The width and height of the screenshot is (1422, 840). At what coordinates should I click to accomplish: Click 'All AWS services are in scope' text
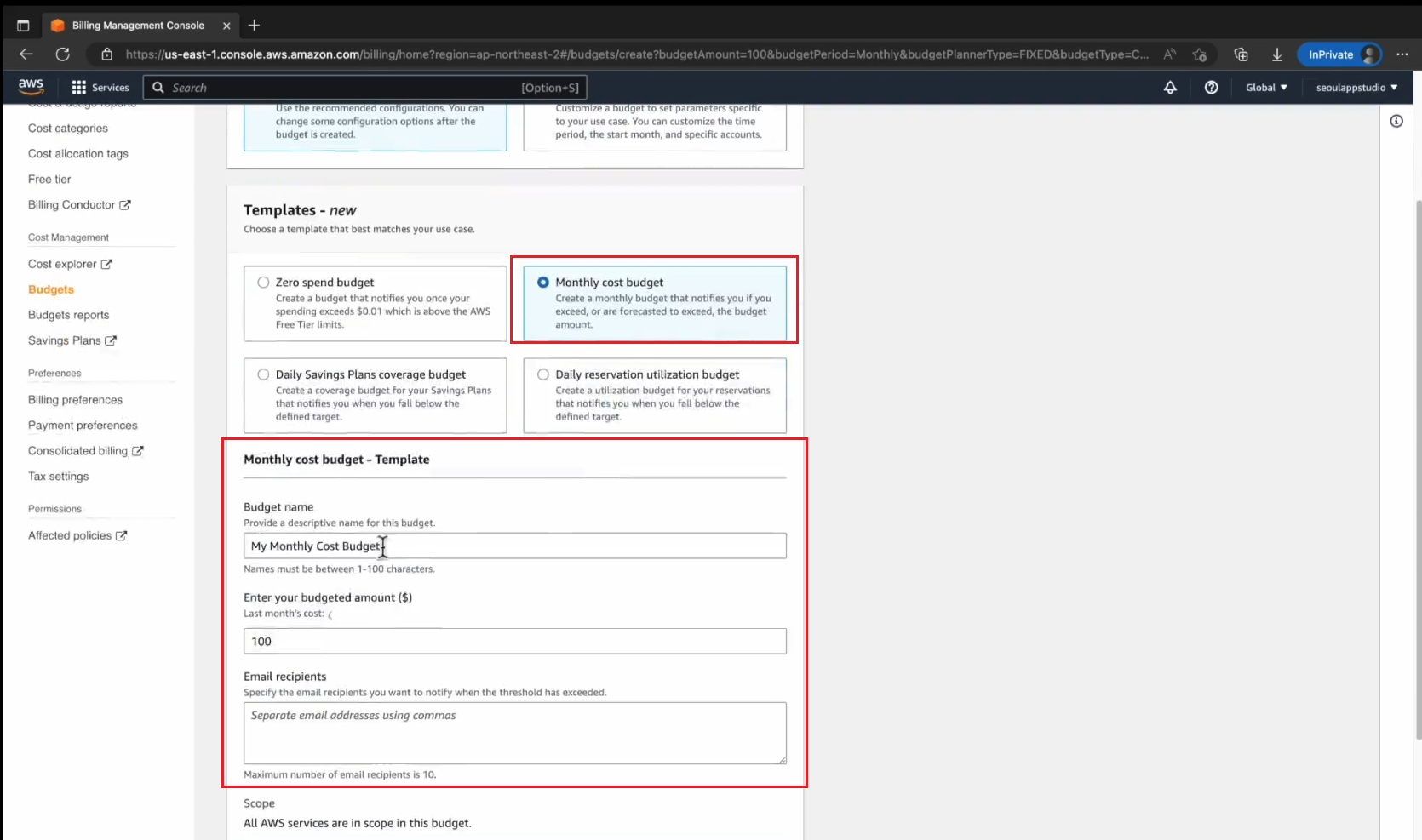[358, 823]
